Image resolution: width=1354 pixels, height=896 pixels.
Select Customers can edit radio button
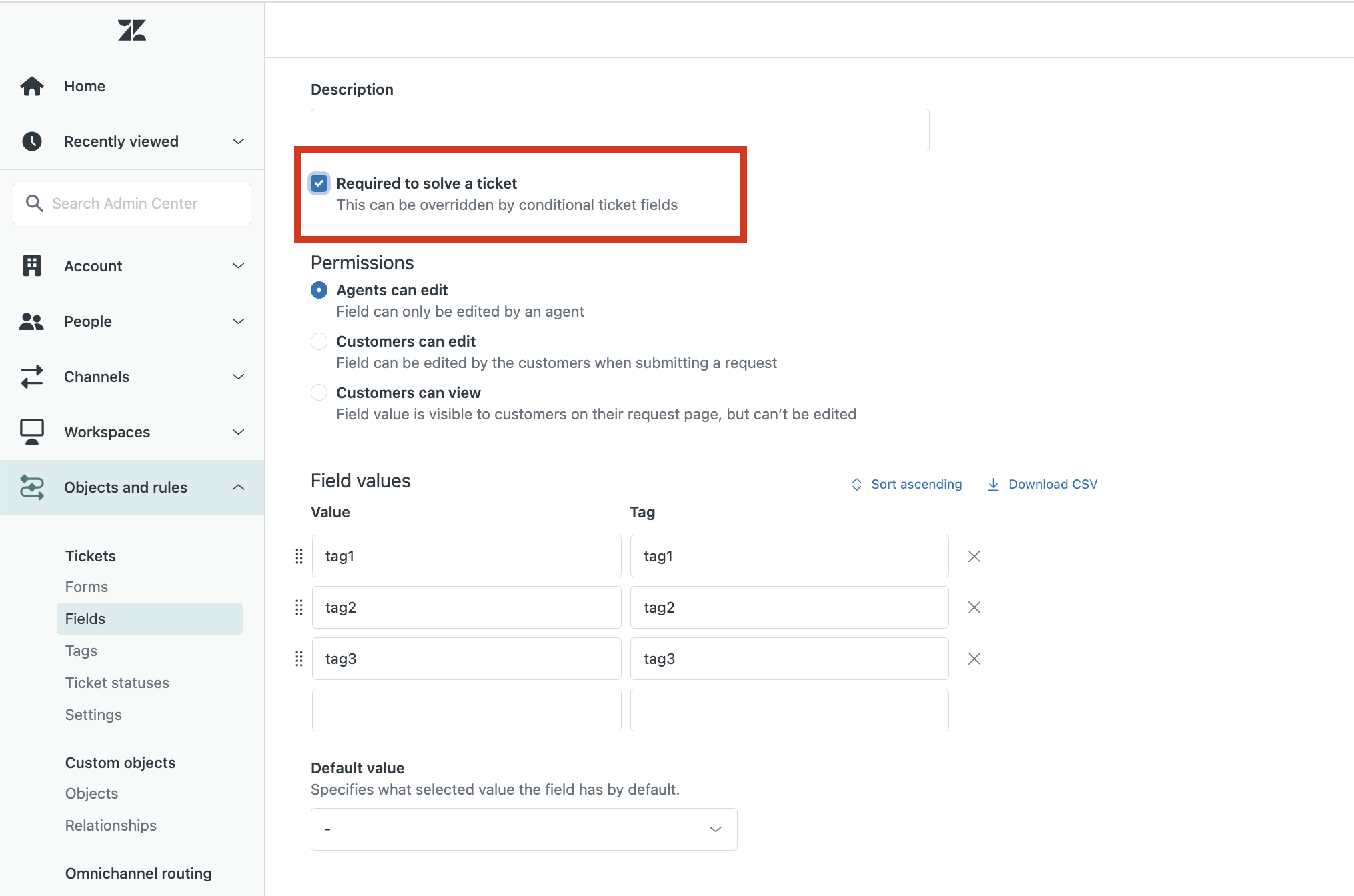click(319, 341)
